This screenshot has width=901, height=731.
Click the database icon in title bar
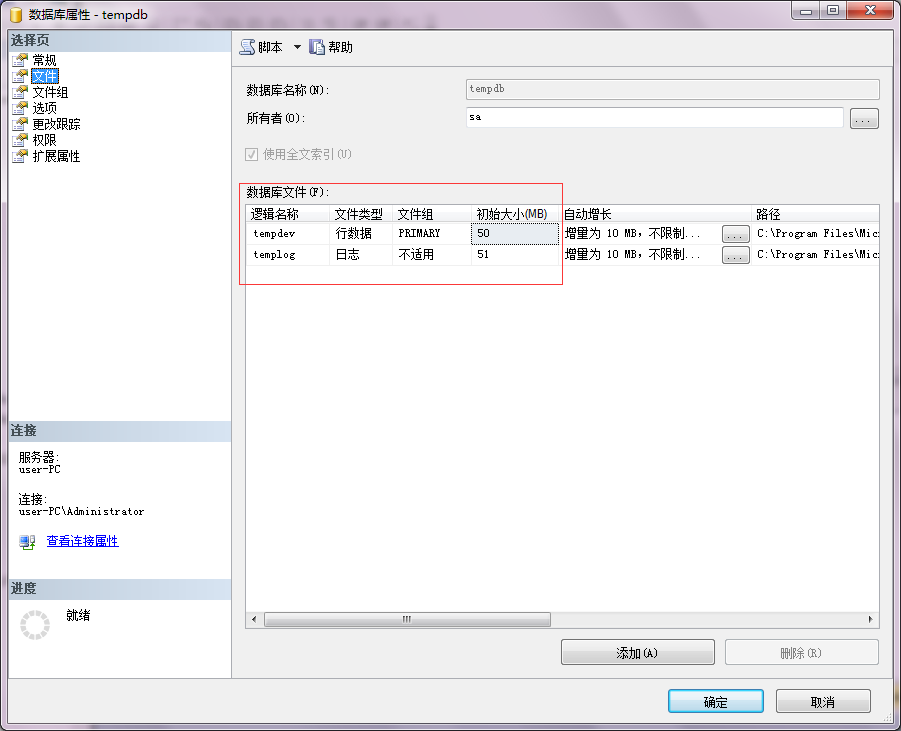point(16,15)
